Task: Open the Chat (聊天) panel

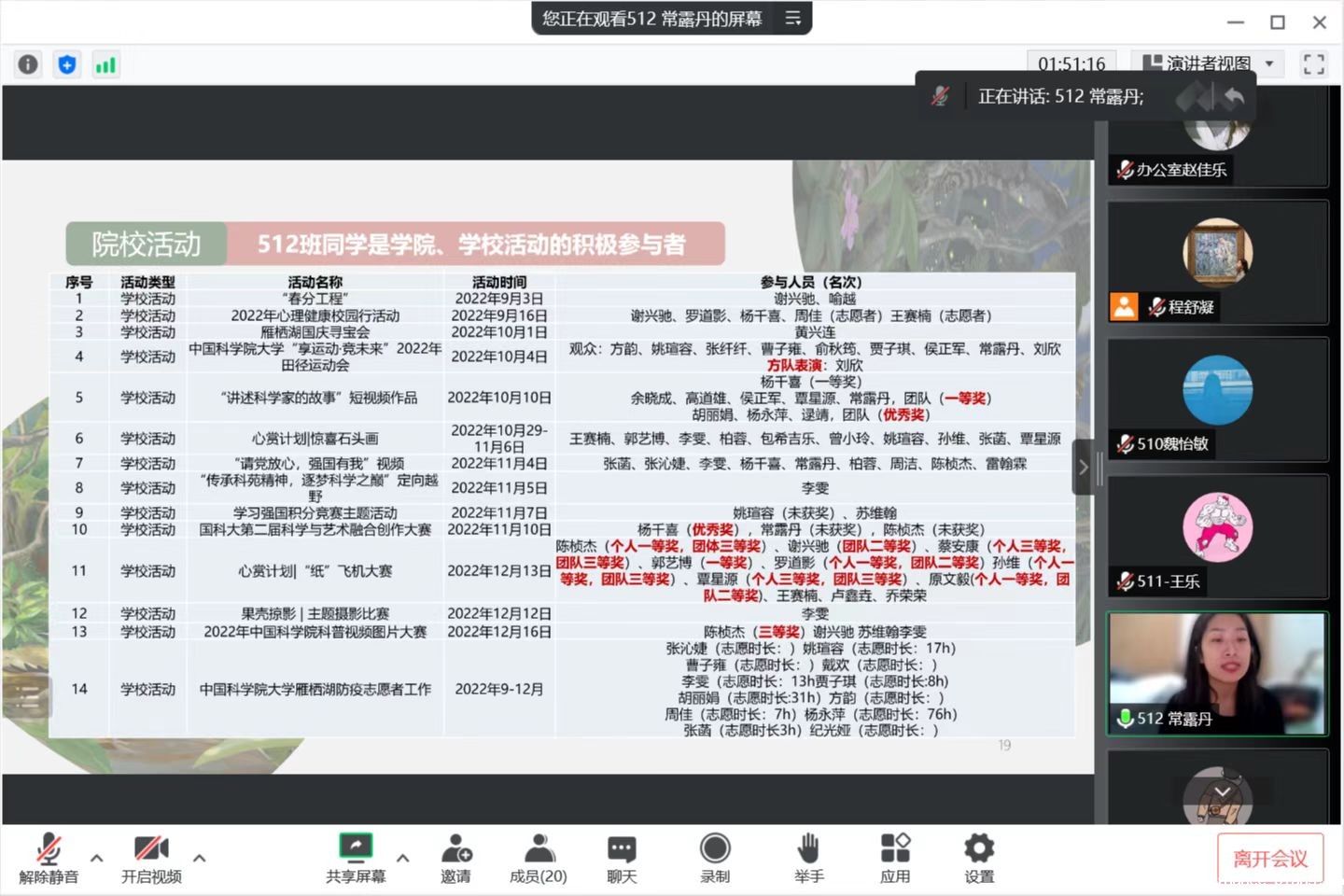Action: coord(622,858)
